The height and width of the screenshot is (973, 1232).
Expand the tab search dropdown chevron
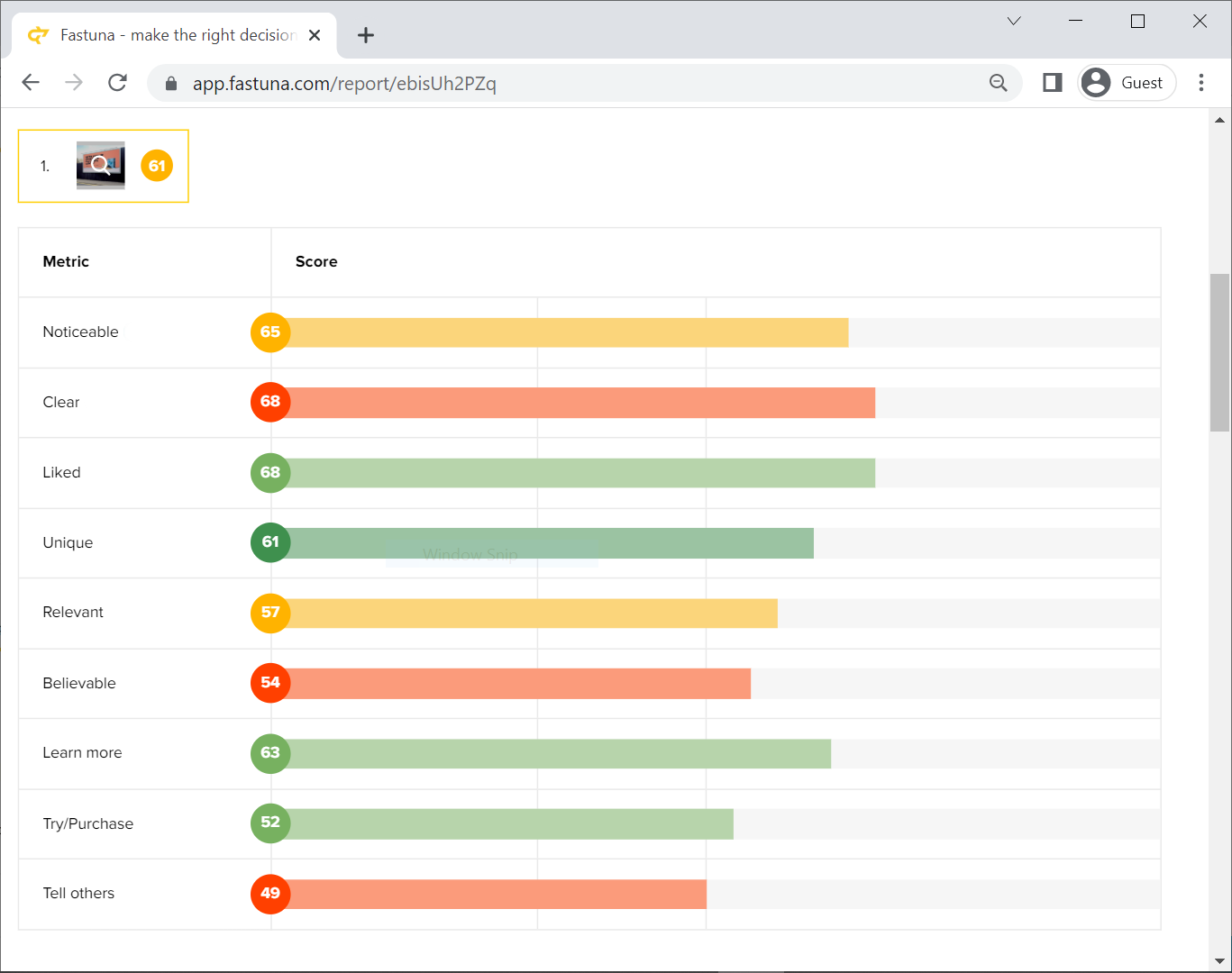[1014, 21]
